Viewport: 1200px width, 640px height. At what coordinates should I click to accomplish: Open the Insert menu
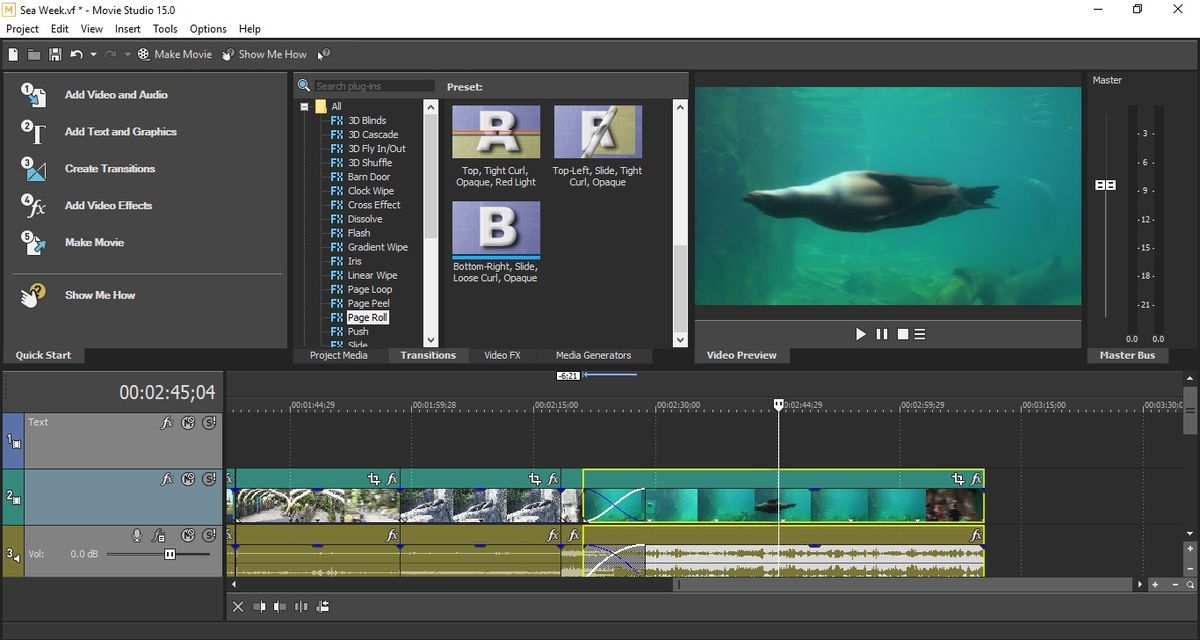[127, 29]
